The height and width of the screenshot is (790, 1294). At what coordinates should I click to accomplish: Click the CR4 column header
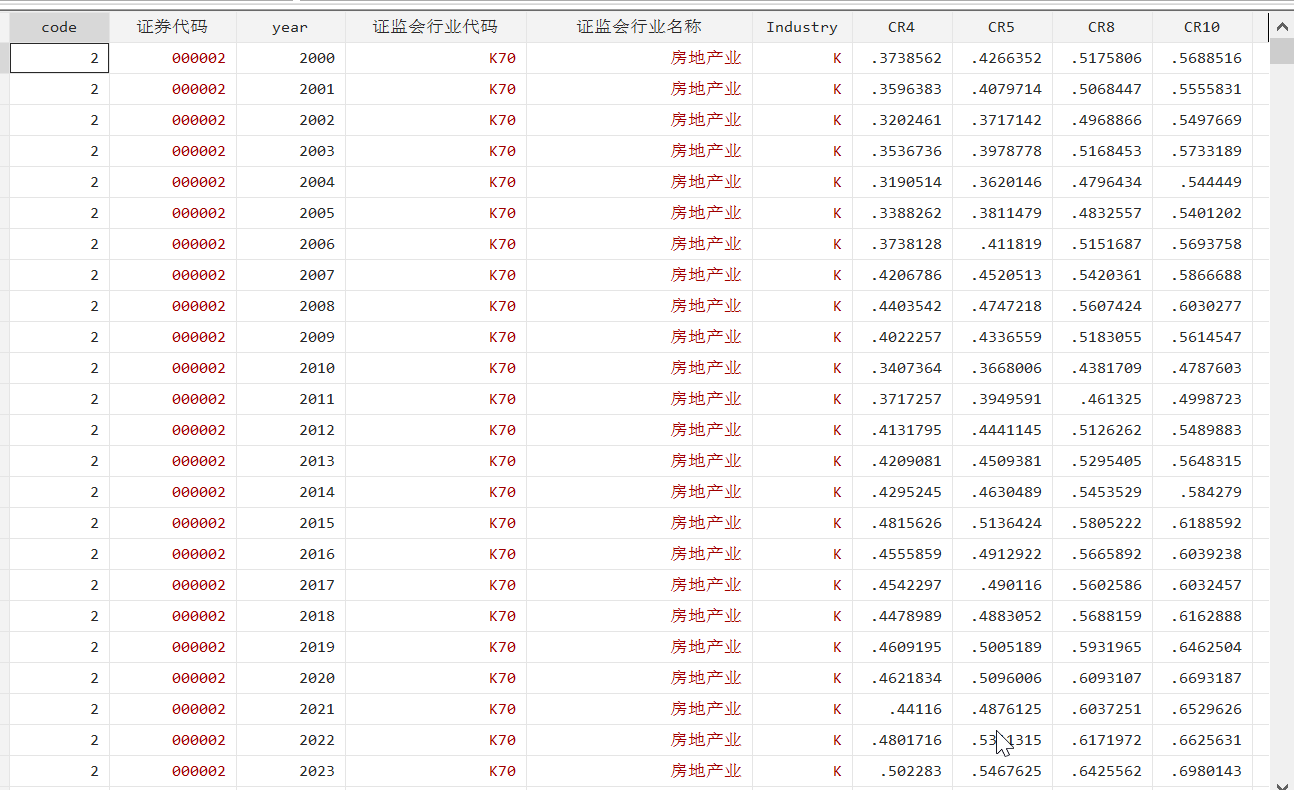pos(901,27)
